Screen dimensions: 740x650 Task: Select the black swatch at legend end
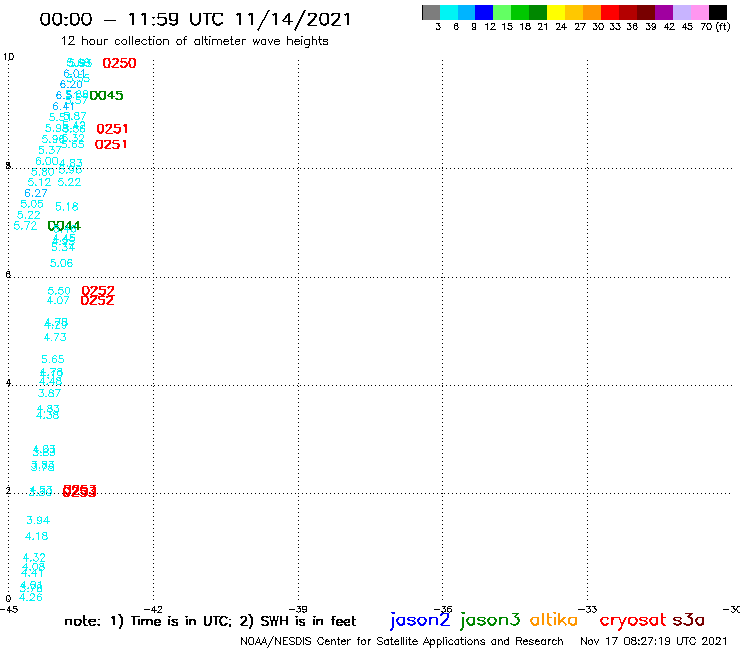pyautogui.click(x=718, y=12)
